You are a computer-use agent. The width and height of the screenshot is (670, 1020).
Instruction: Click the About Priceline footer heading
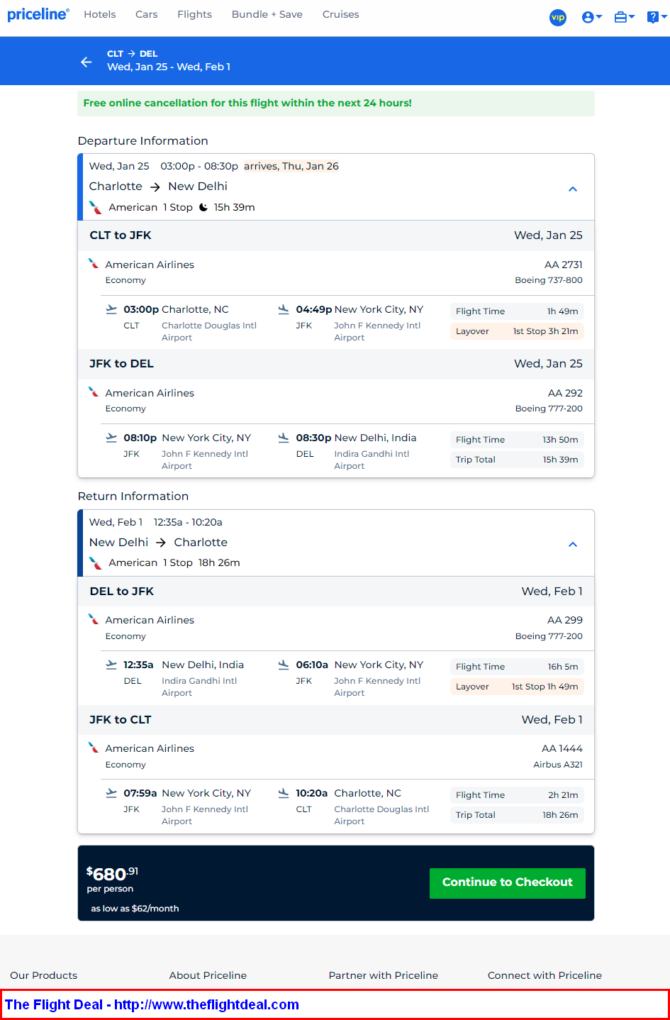pyautogui.click(x=208, y=975)
